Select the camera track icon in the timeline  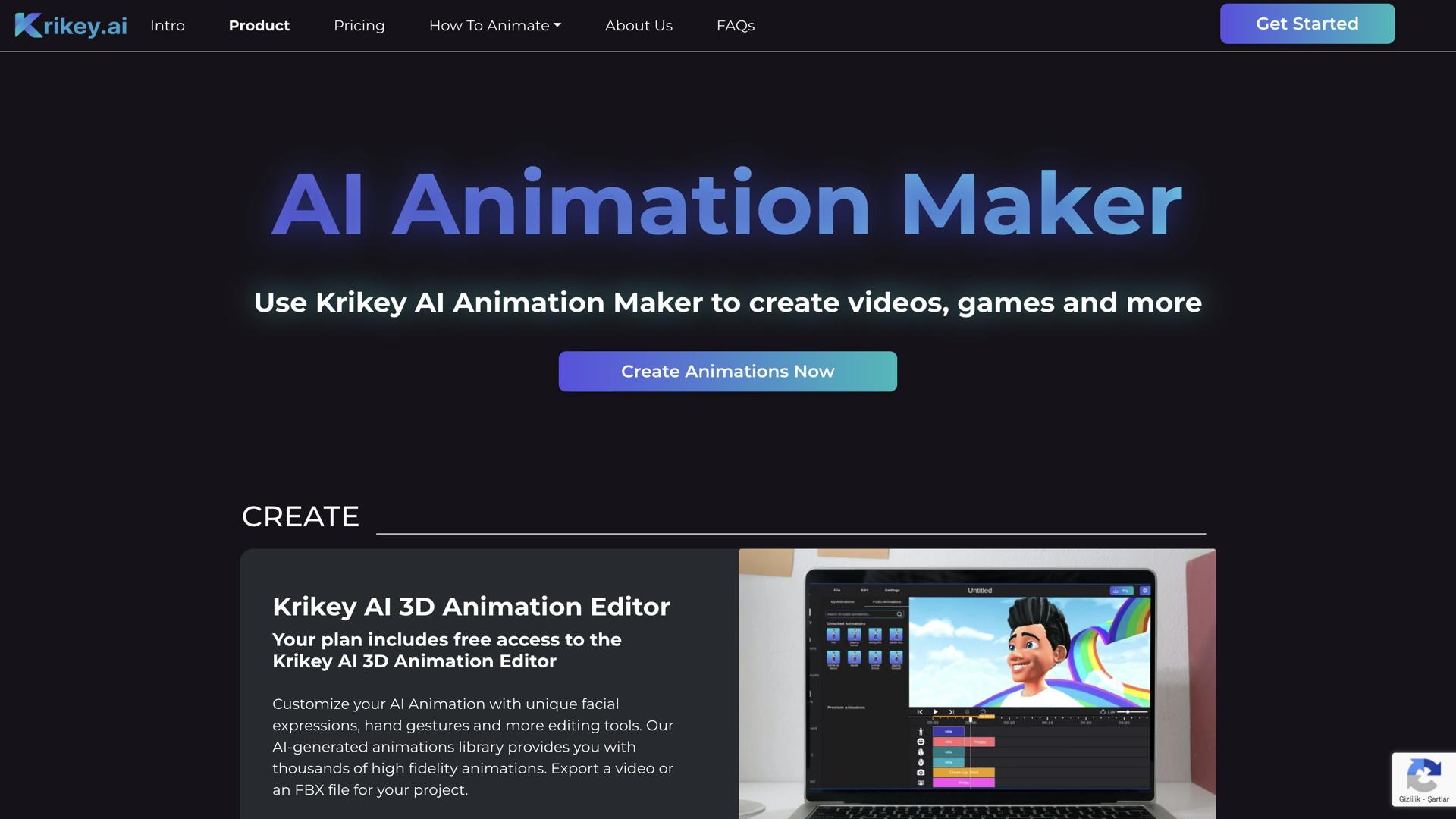pos(921,772)
